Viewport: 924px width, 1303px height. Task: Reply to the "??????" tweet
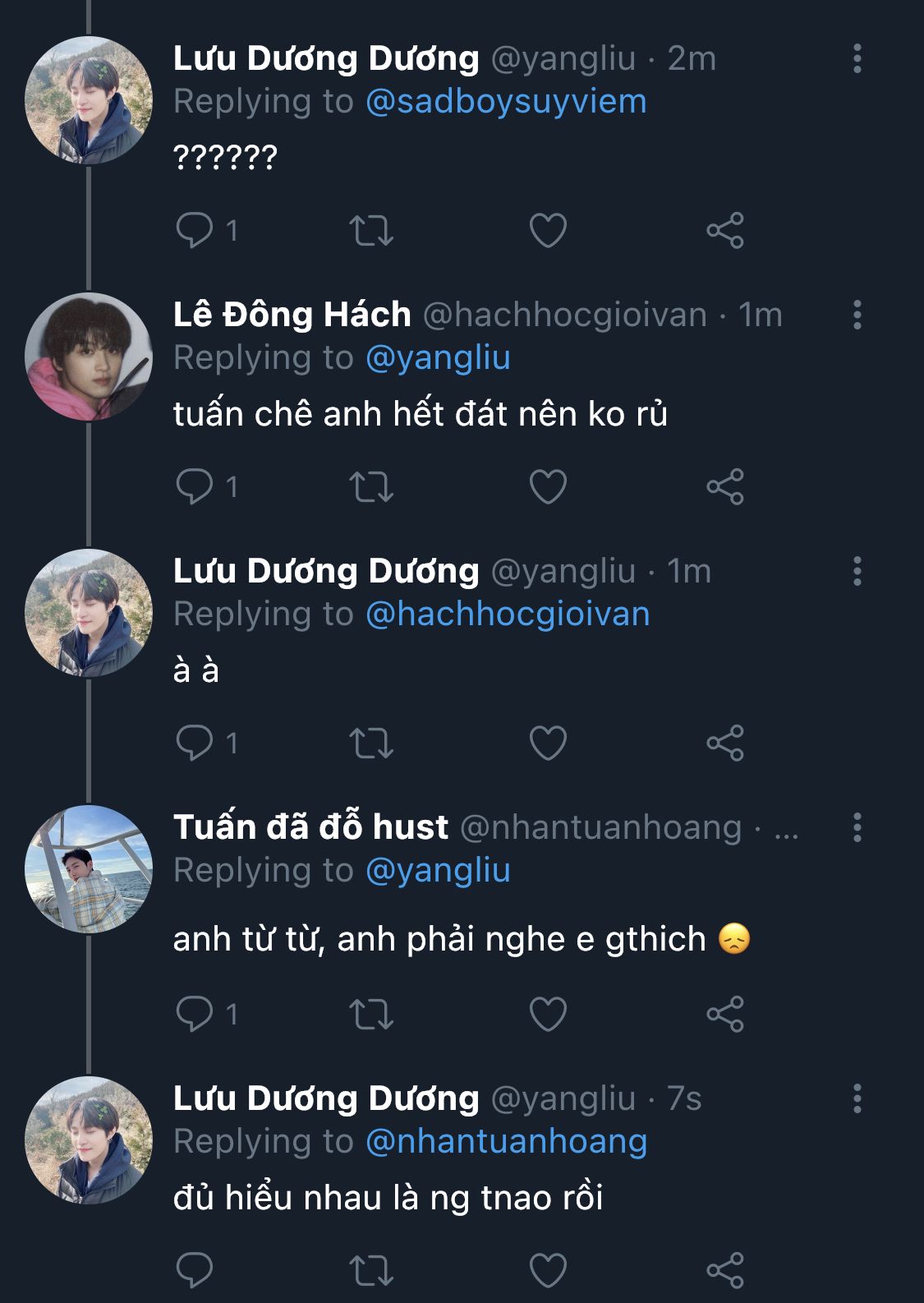pyautogui.click(x=195, y=230)
